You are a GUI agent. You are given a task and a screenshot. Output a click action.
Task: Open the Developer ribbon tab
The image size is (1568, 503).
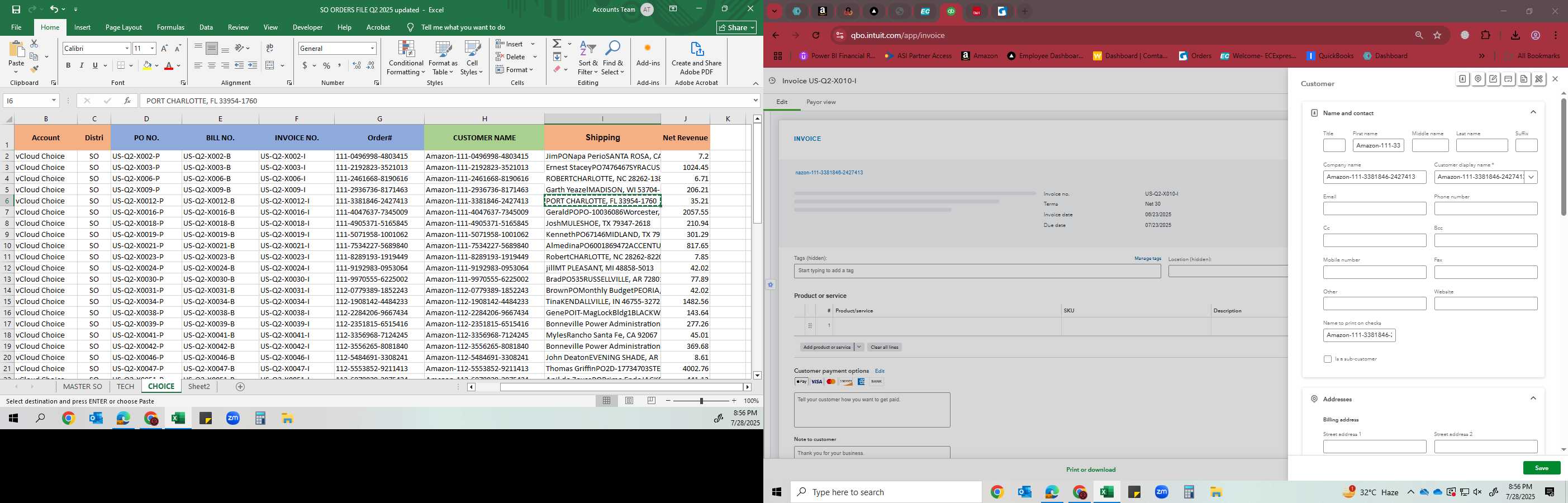307,27
